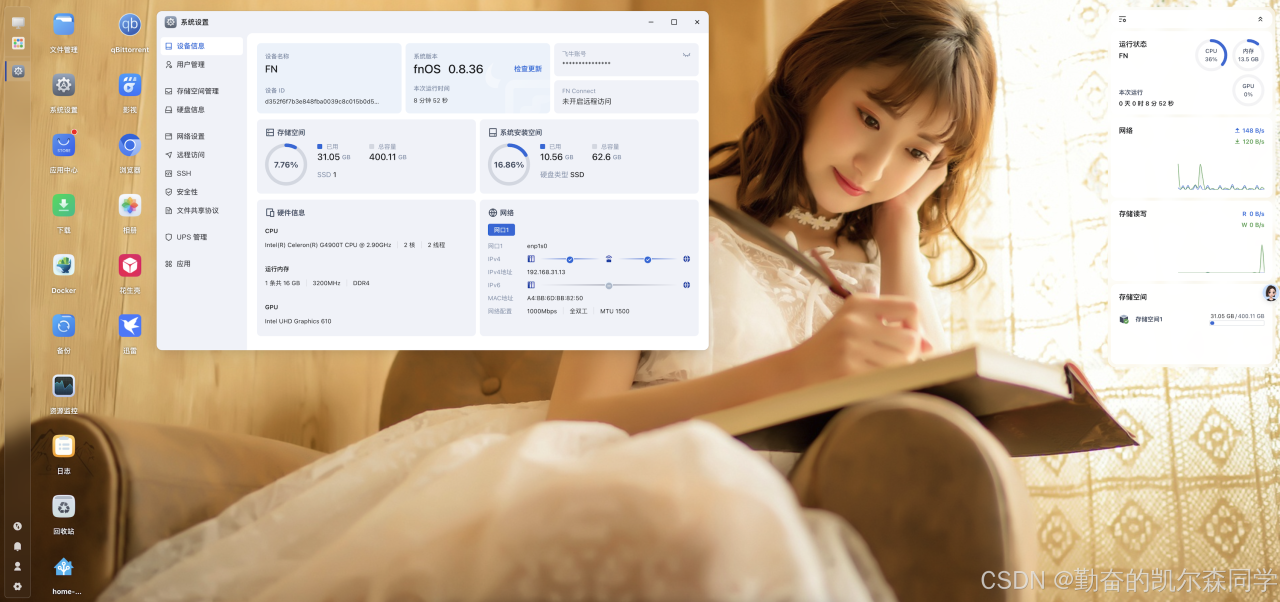Select the 网口1 network port tab
This screenshot has width=1280, height=602.
[501, 230]
